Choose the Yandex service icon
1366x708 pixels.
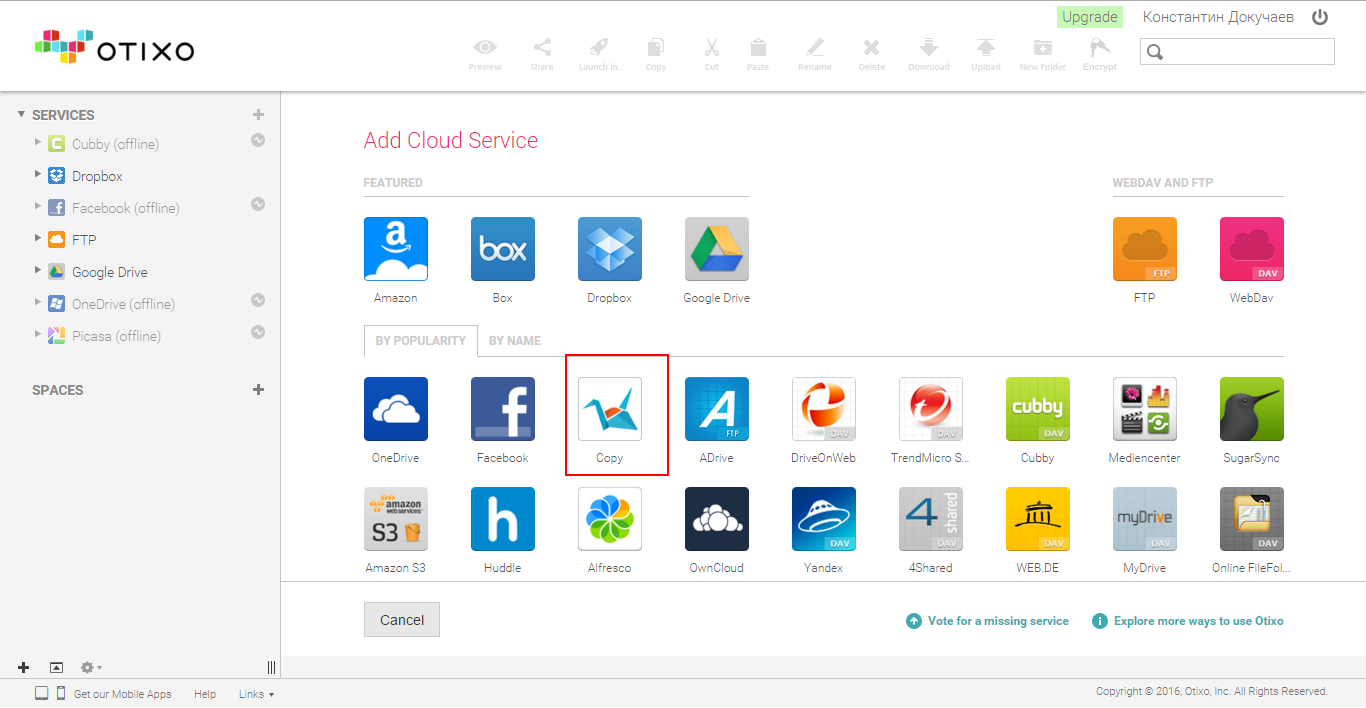(824, 519)
